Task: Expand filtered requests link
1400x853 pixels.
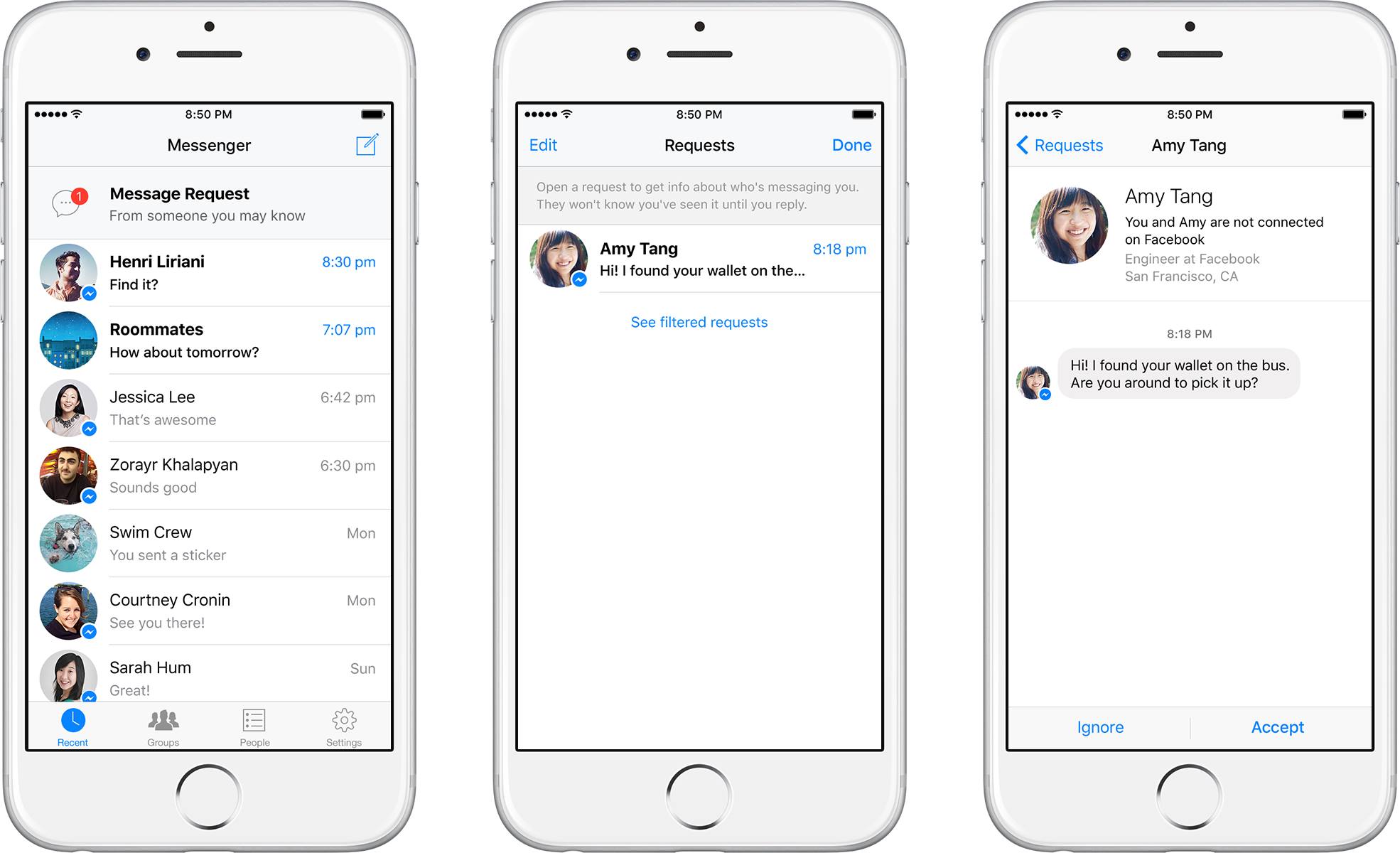Action: [x=700, y=321]
